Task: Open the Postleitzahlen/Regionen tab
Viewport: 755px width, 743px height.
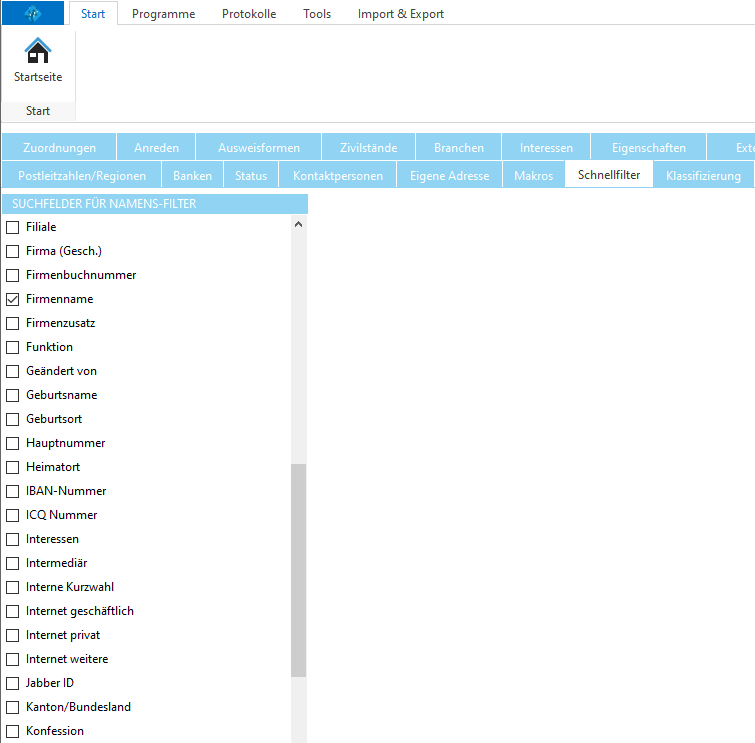Action: (82, 176)
